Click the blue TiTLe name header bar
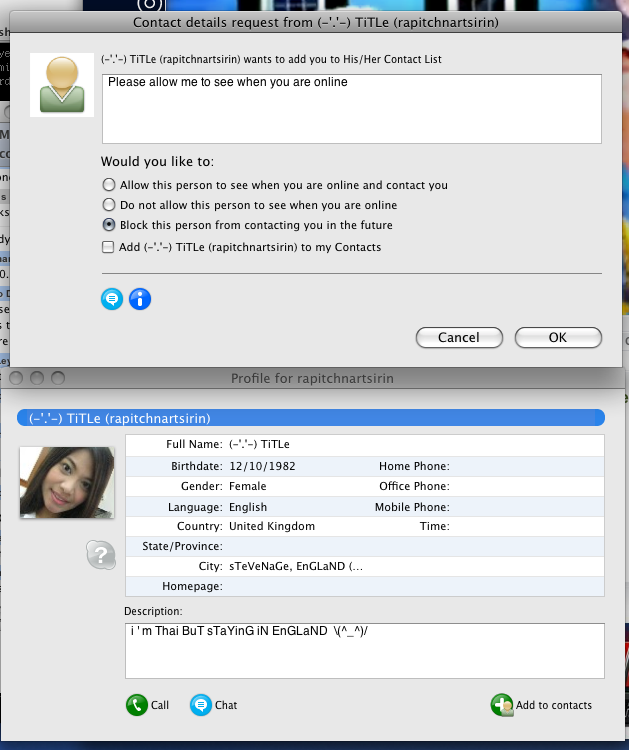The height and width of the screenshot is (750, 629). 311,418
